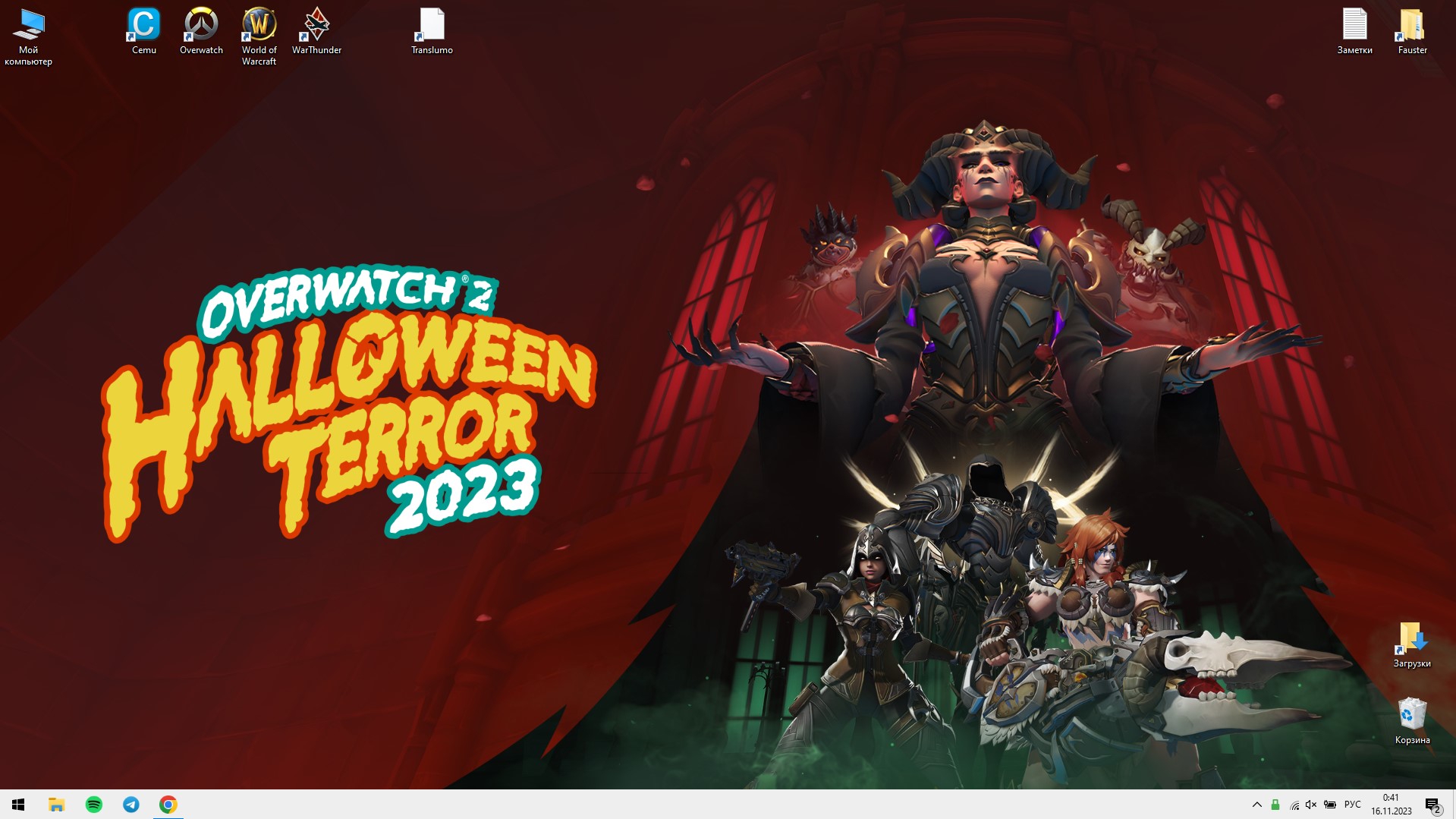Open the notification center with 2 alerts
1456x819 pixels.
pyautogui.click(x=1432, y=805)
